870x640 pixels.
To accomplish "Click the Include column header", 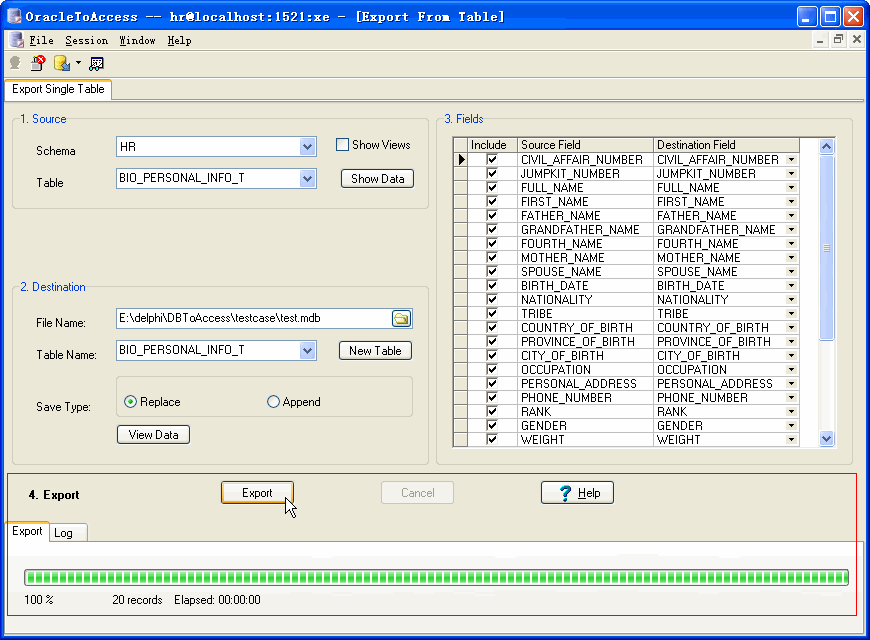I will [492, 145].
